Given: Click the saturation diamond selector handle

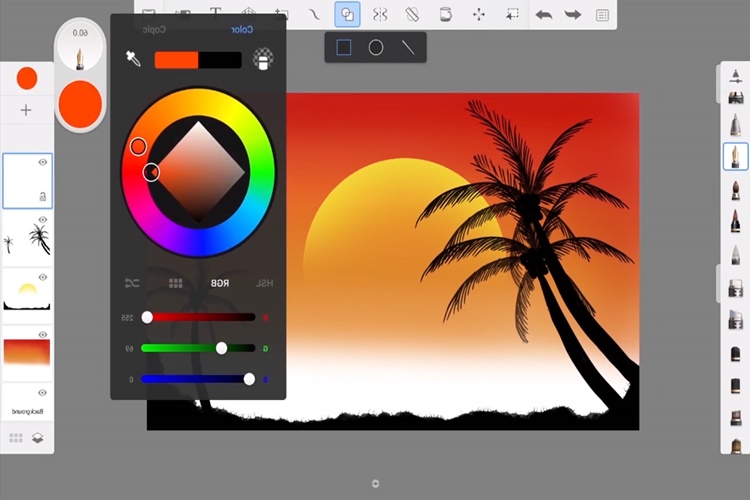Looking at the screenshot, I should [152, 172].
